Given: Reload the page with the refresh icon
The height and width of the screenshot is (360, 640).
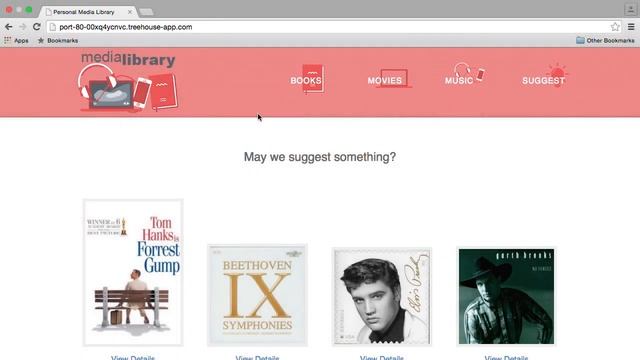Looking at the screenshot, I should coord(36,27).
